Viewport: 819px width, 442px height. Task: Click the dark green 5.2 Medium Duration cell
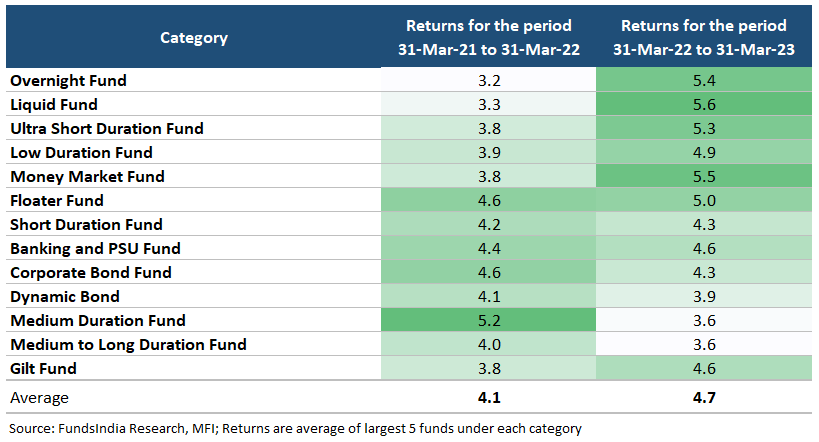coord(490,320)
